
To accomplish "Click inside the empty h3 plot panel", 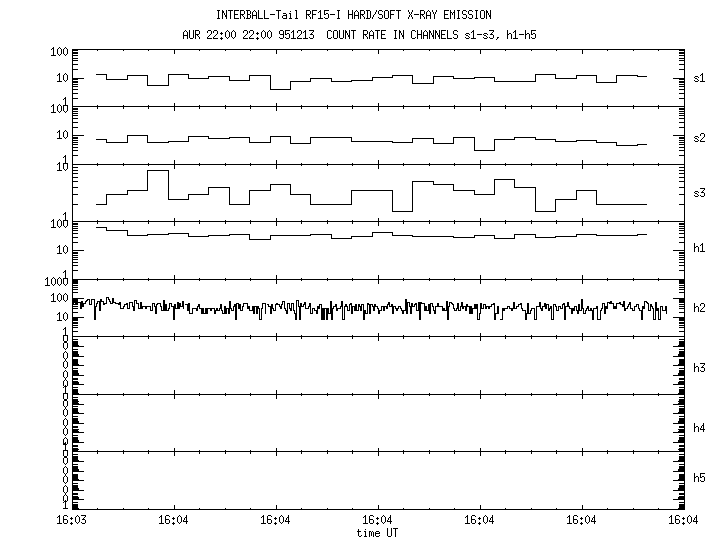I will point(377,365).
